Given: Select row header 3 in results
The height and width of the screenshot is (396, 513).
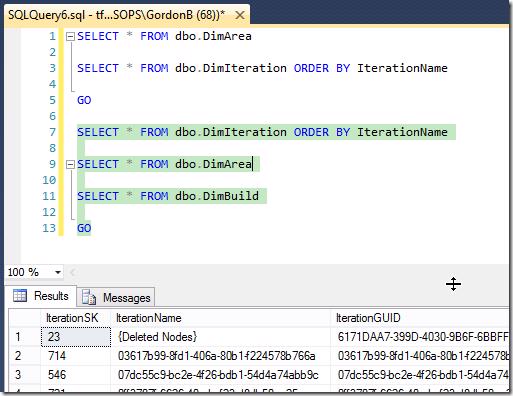Looking at the screenshot, I should tap(25, 375).
